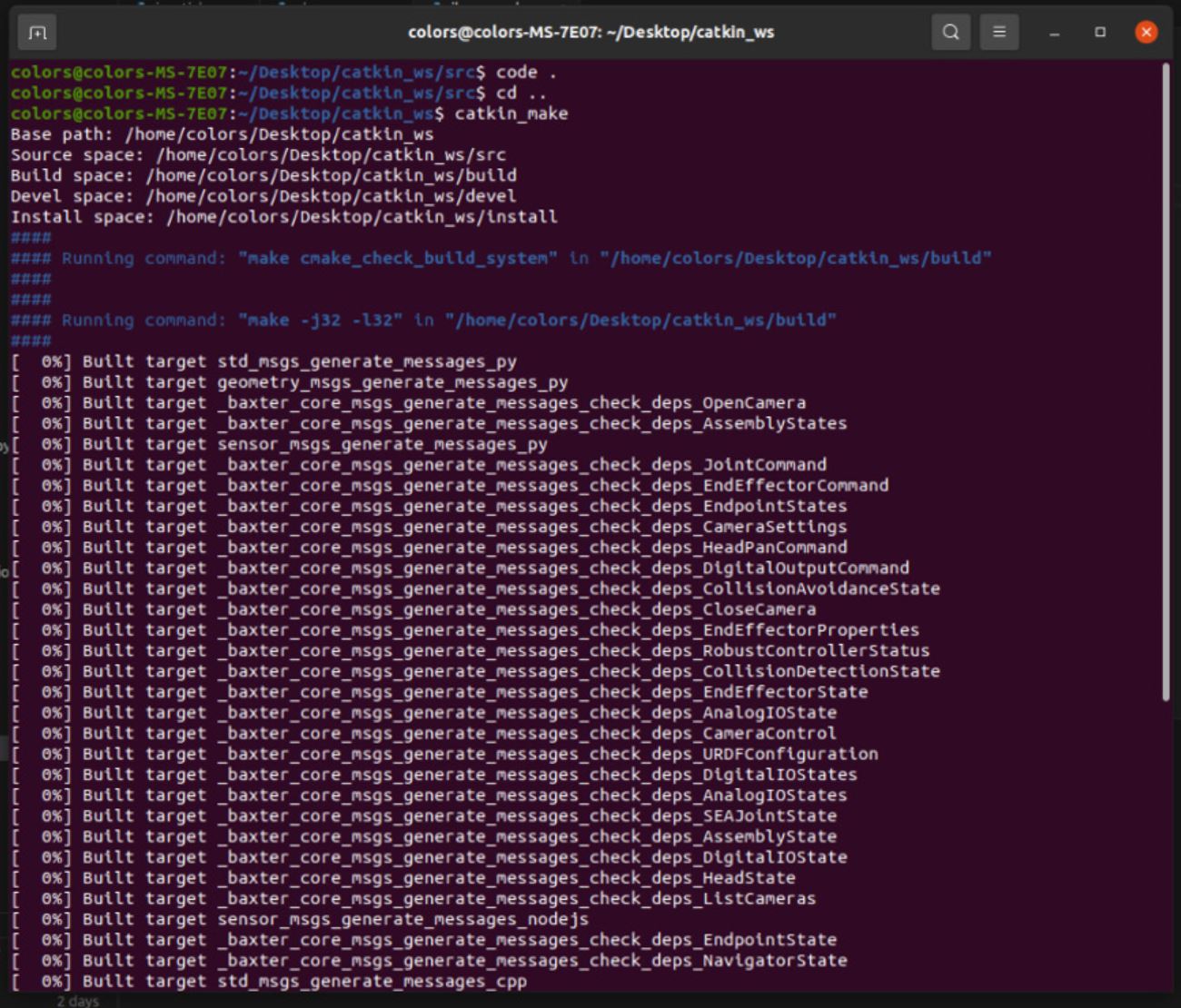The width and height of the screenshot is (1181, 1008).
Task: Maximize the terminal window
Action: [1100, 33]
